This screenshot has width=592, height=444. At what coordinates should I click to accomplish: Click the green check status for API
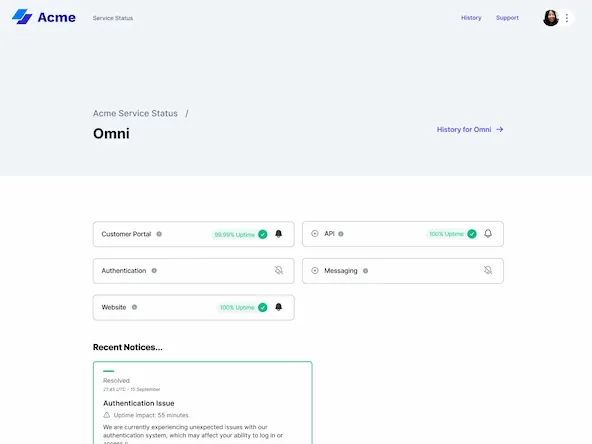472,234
